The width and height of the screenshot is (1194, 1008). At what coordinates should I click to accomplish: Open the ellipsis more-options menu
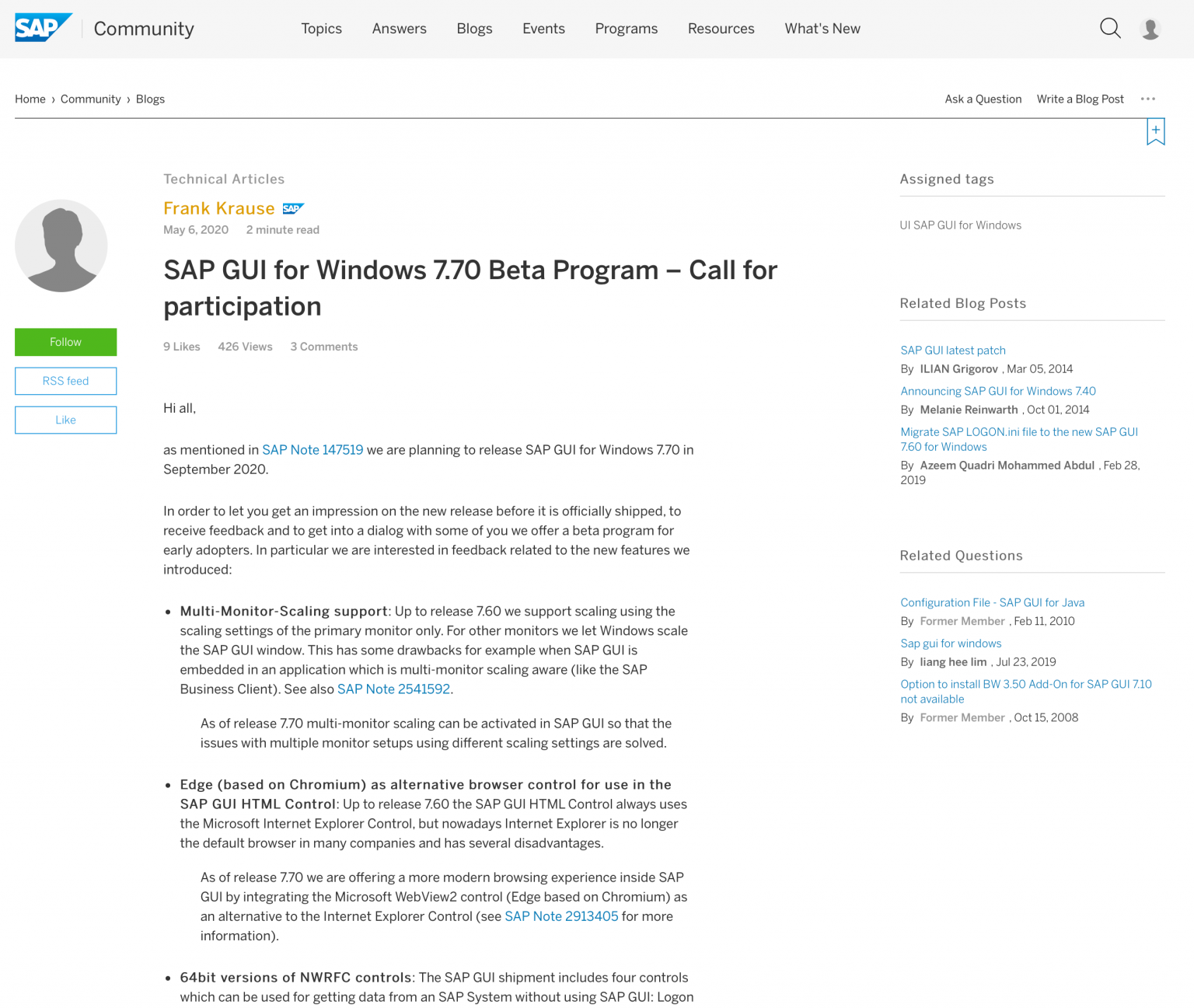pyautogui.click(x=1148, y=99)
